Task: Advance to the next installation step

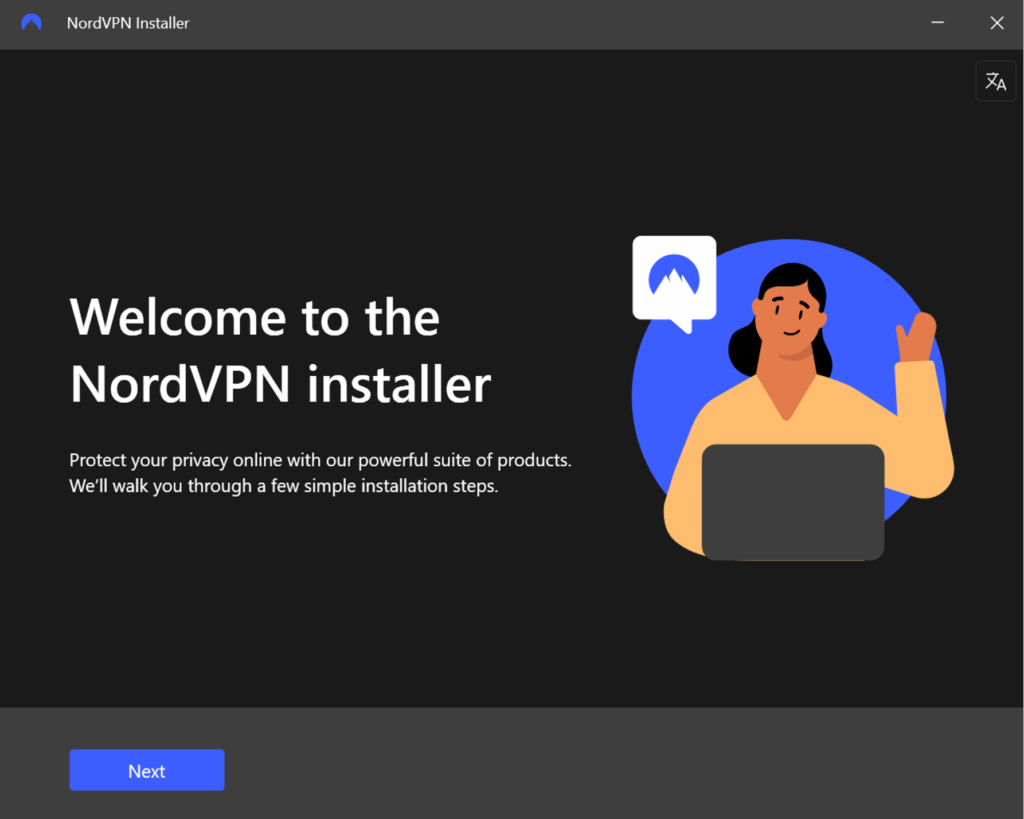Action: point(146,770)
